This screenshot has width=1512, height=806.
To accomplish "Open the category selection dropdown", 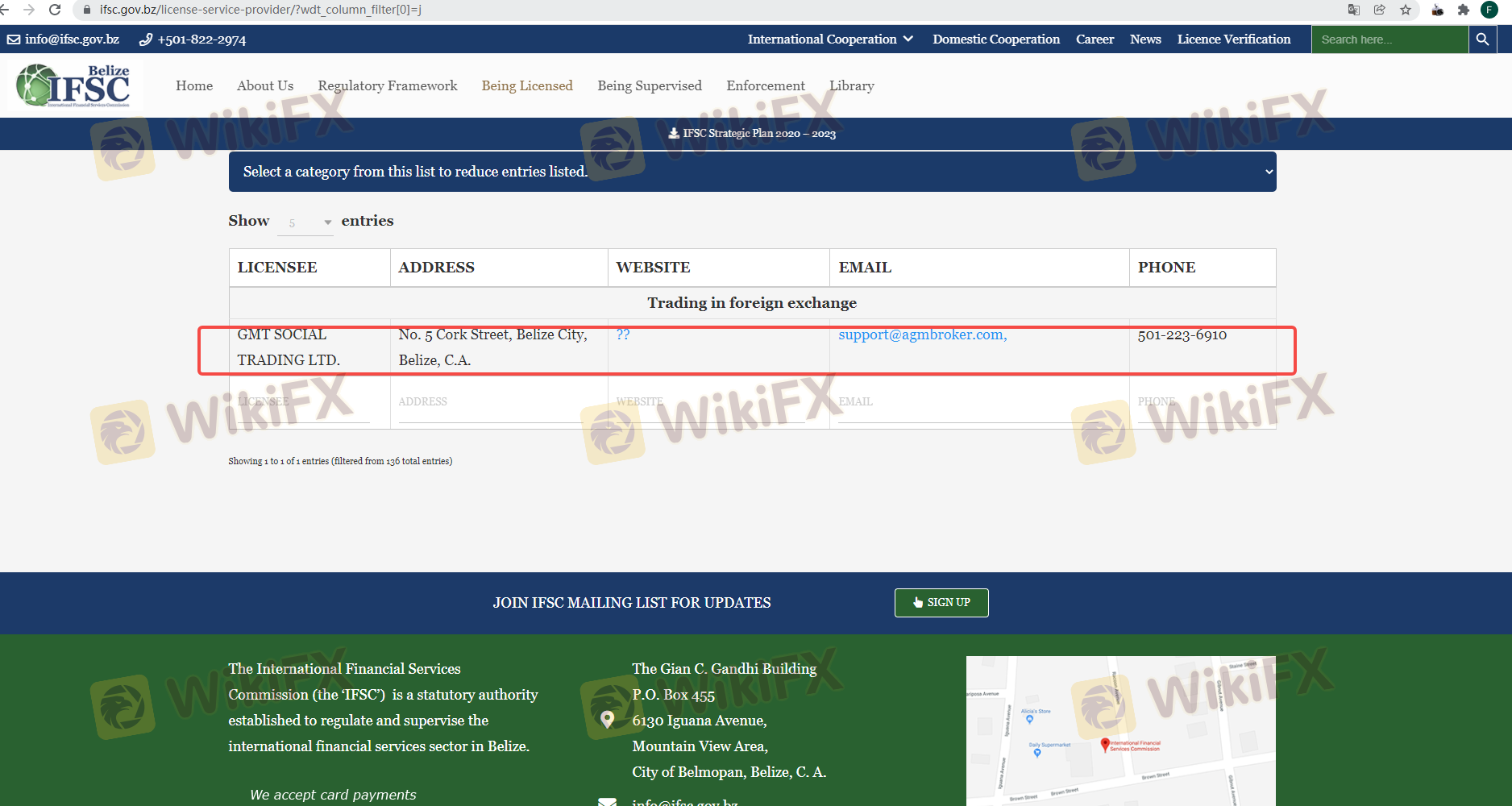I will coord(752,172).
